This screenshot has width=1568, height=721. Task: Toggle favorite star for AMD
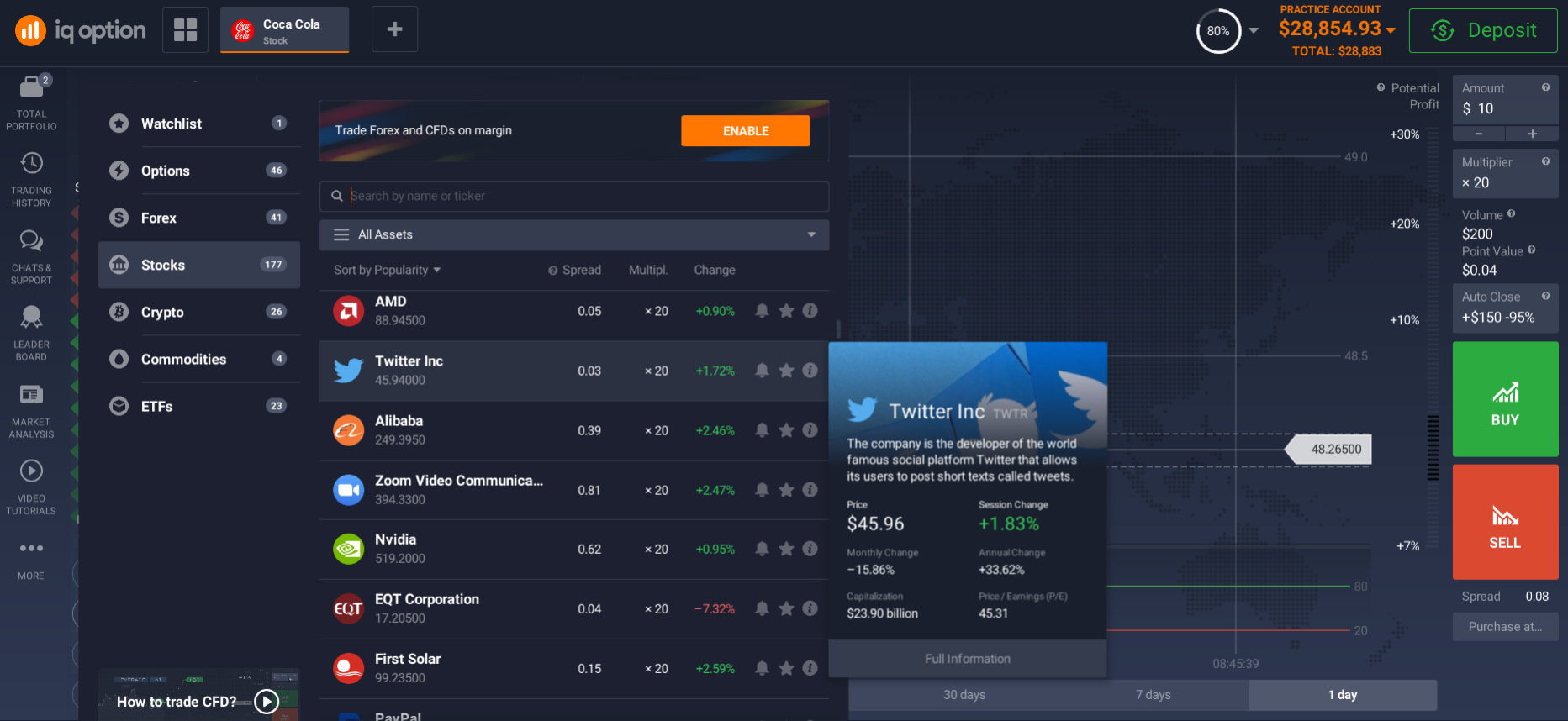786,311
